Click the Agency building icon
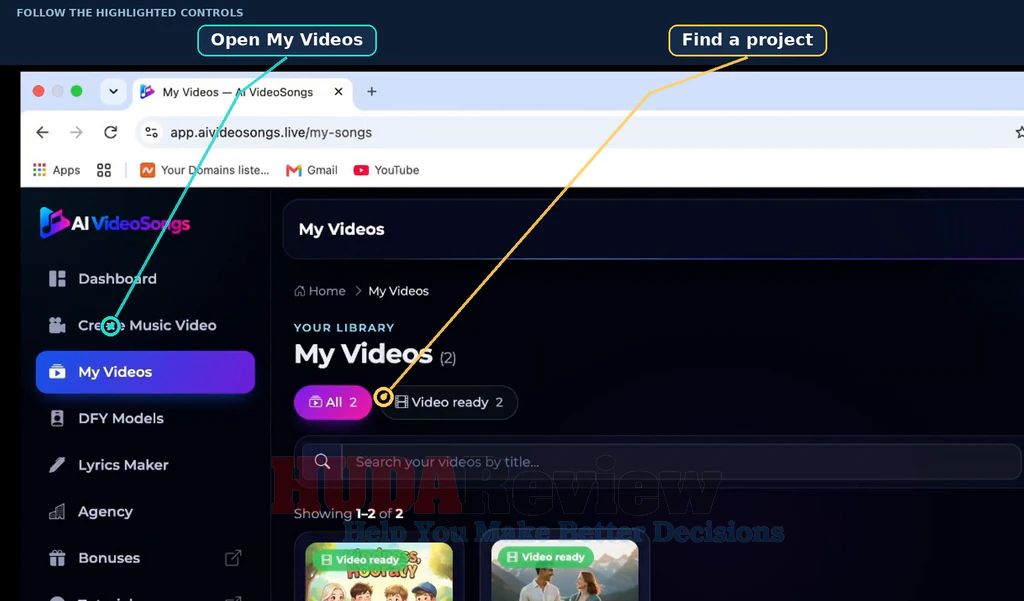1024x601 pixels. (57, 512)
